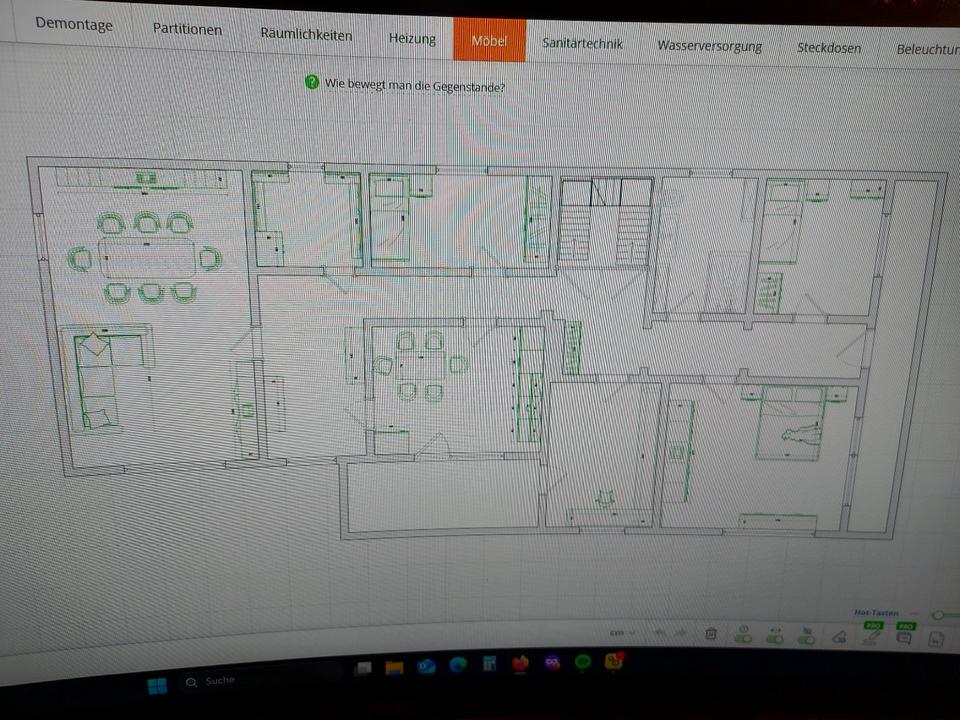Open the cm units dropdown
The image size is (960, 720).
pyautogui.click(x=622, y=632)
